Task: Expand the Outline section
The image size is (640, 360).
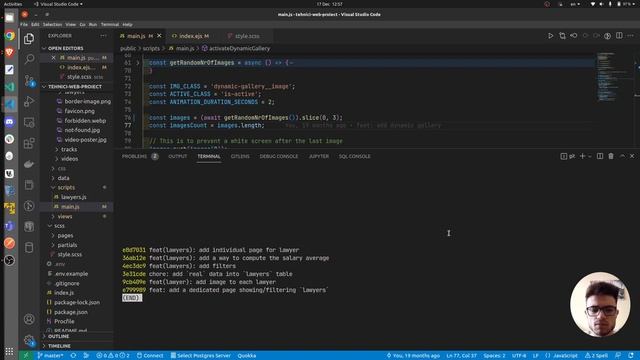Action: coord(58,336)
